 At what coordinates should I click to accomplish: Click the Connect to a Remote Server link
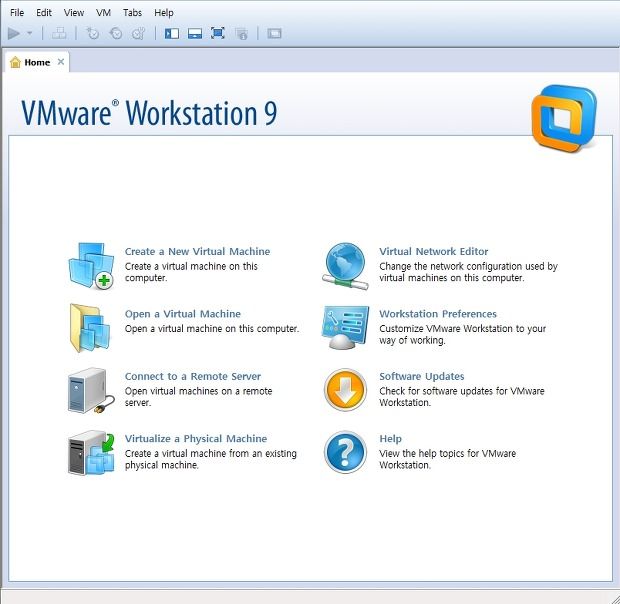pos(193,376)
